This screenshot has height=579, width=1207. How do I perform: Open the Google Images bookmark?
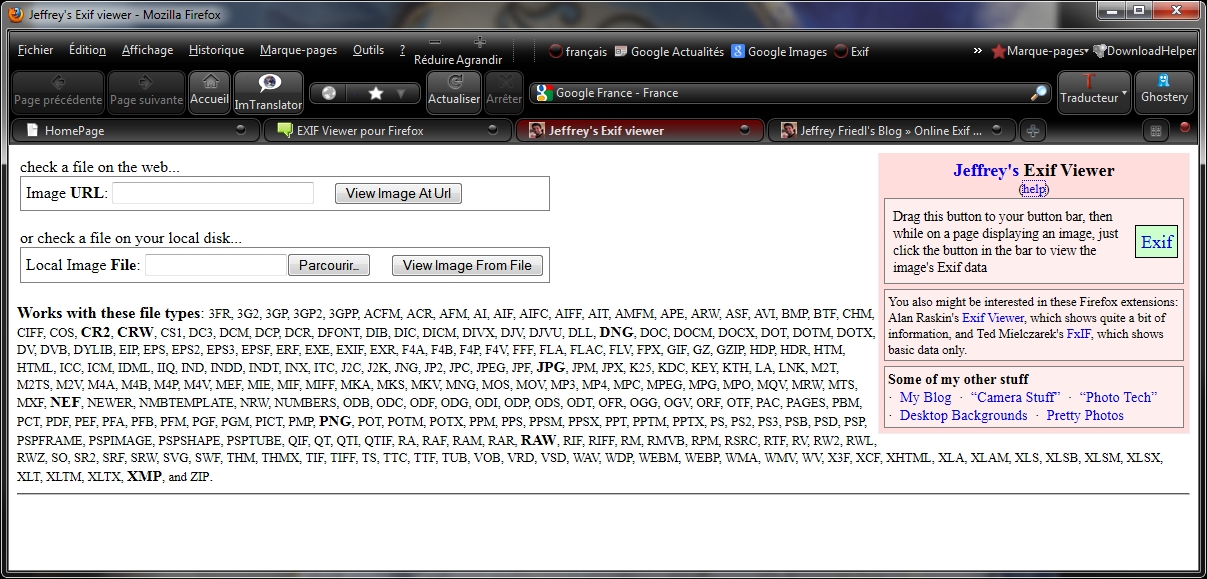click(x=779, y=52)
